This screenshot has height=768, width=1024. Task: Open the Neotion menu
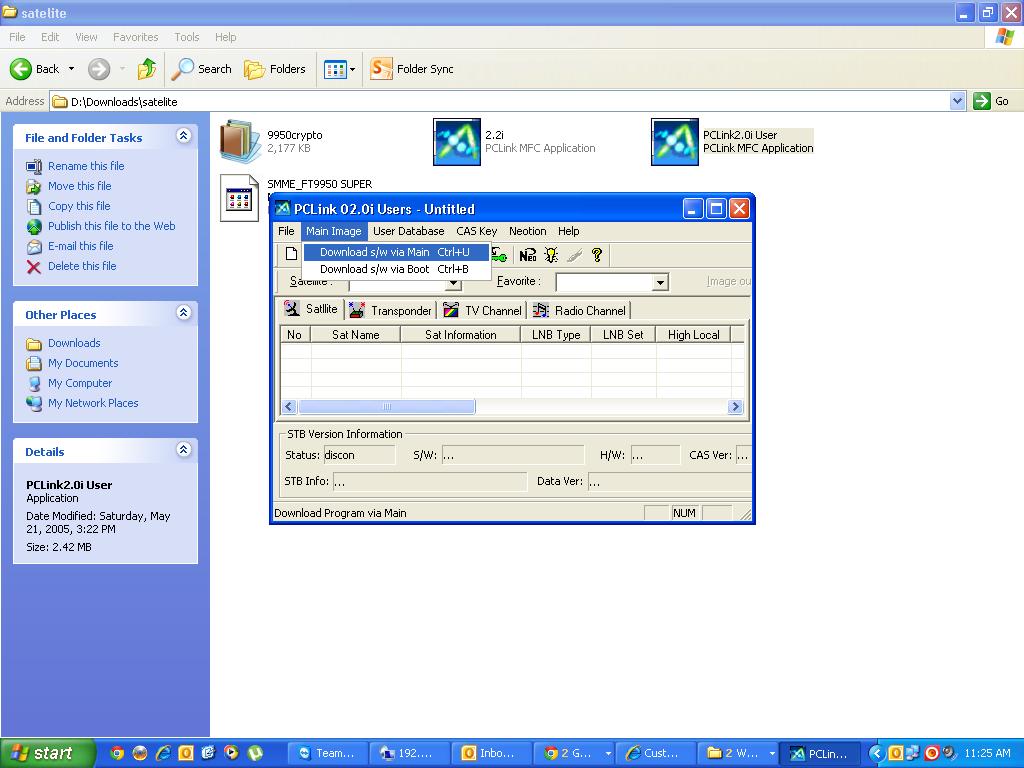[528, 231]
